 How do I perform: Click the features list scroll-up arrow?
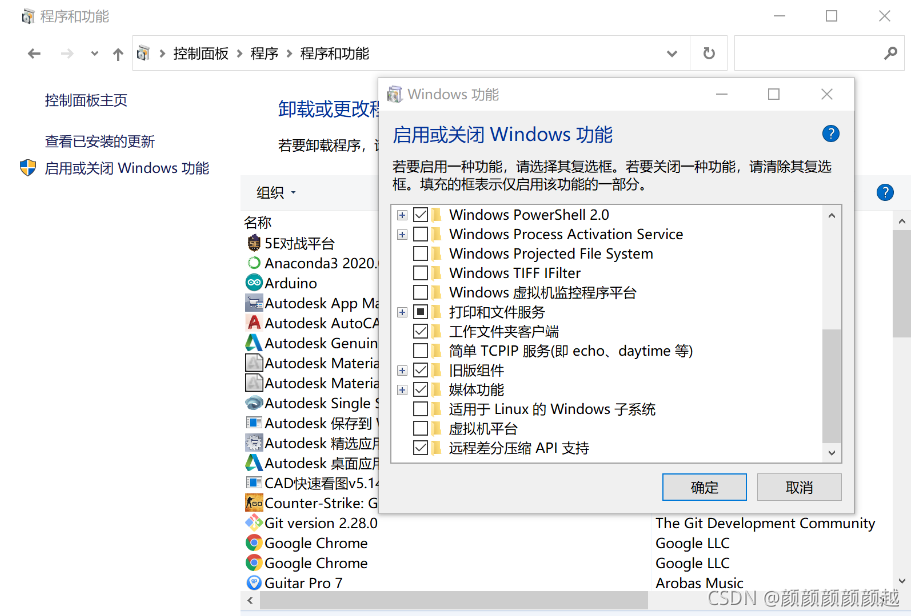[832, 216]
